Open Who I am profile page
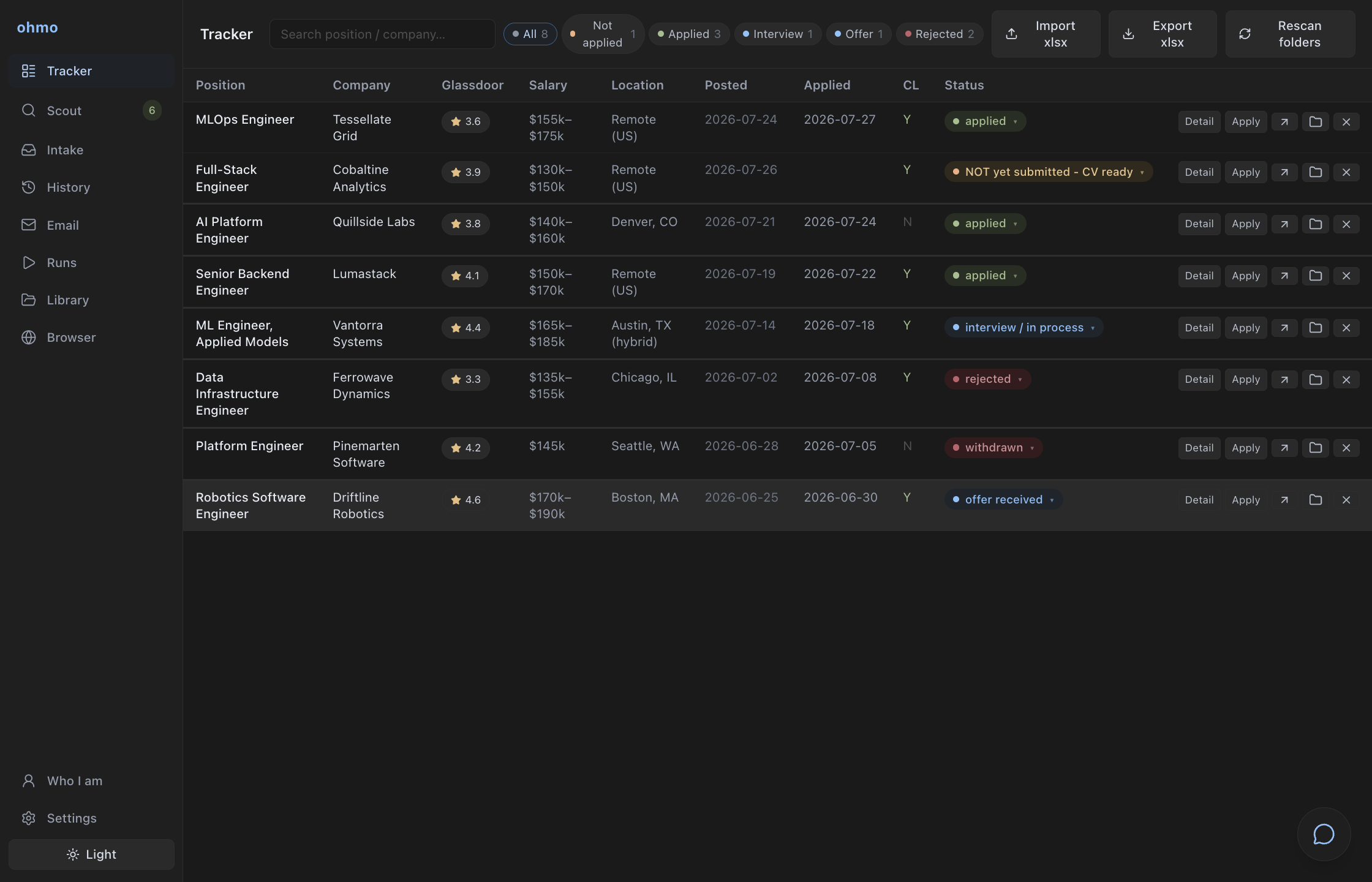Viewport: 1372px width, 882px height. tap(91, 781)
